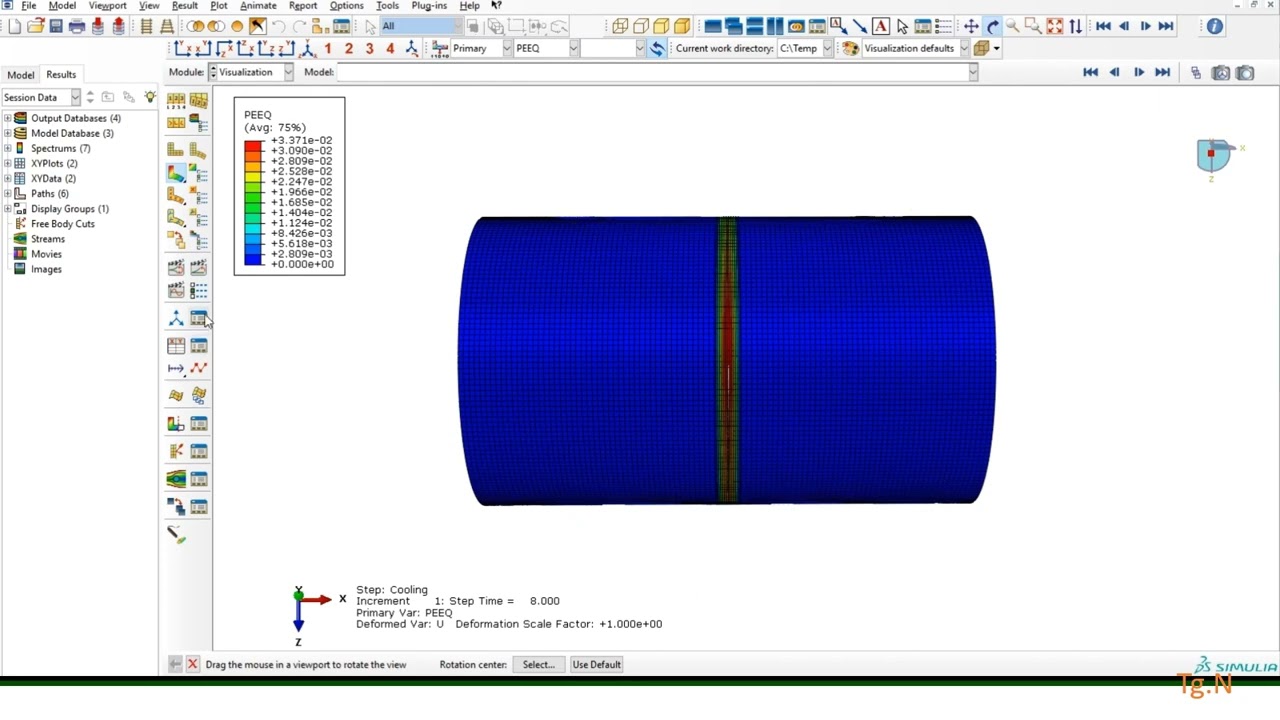Expand the Output Databases (4) node
The image size is (1280, 720).
point(7,118)
